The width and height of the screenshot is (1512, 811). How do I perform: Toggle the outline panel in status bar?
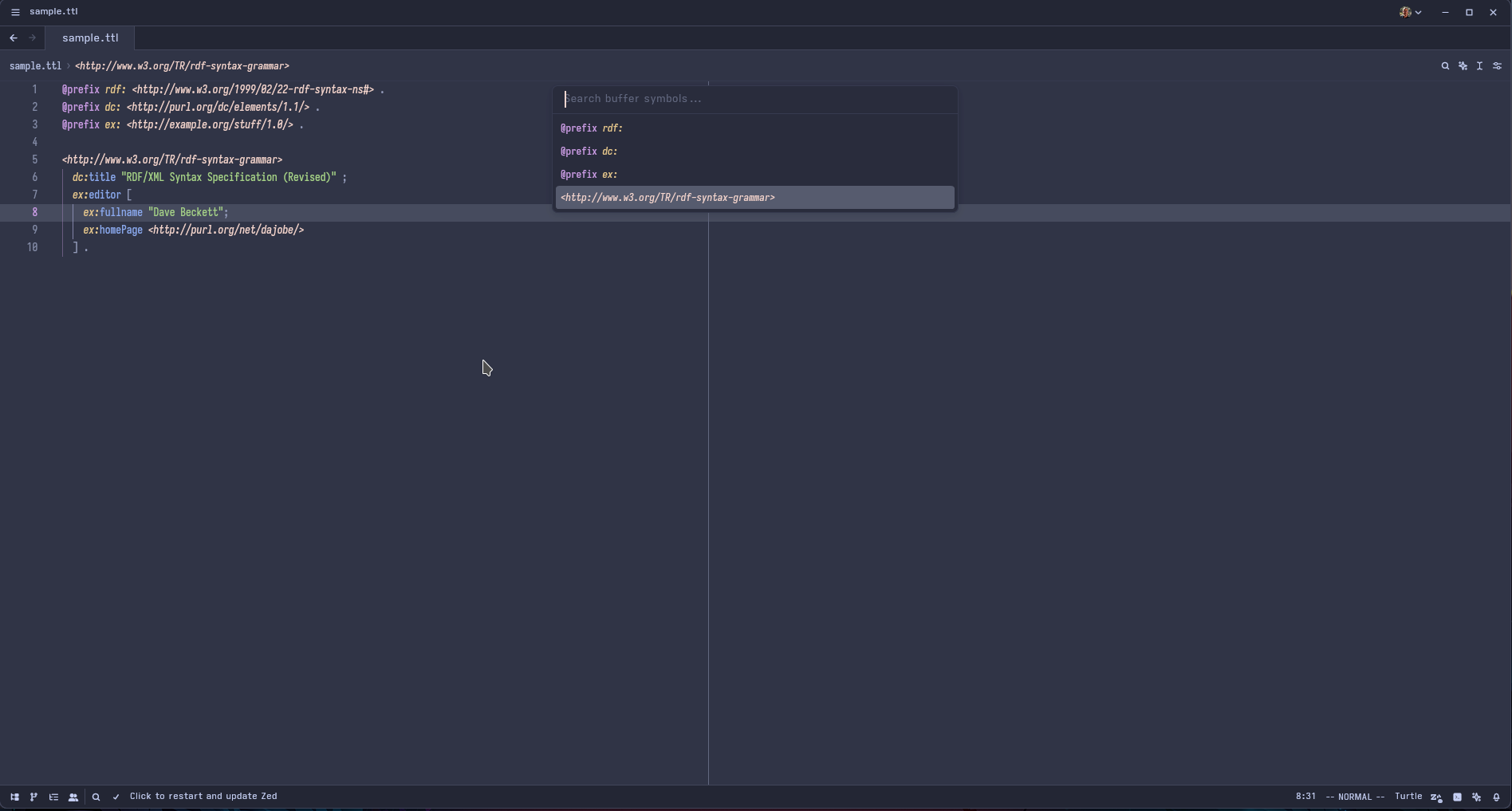pos(53,797)
